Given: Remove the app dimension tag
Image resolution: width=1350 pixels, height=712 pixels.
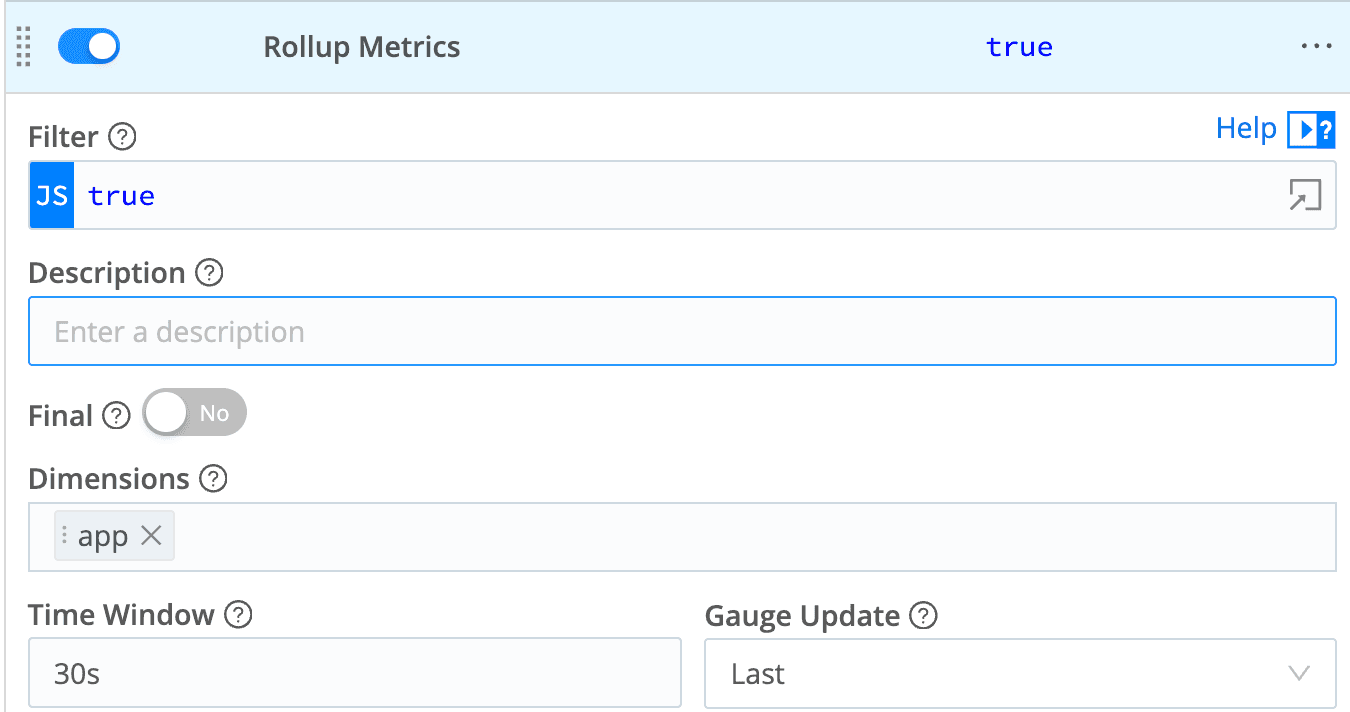Looking at the screenshot, I should (x=151, y=536).
